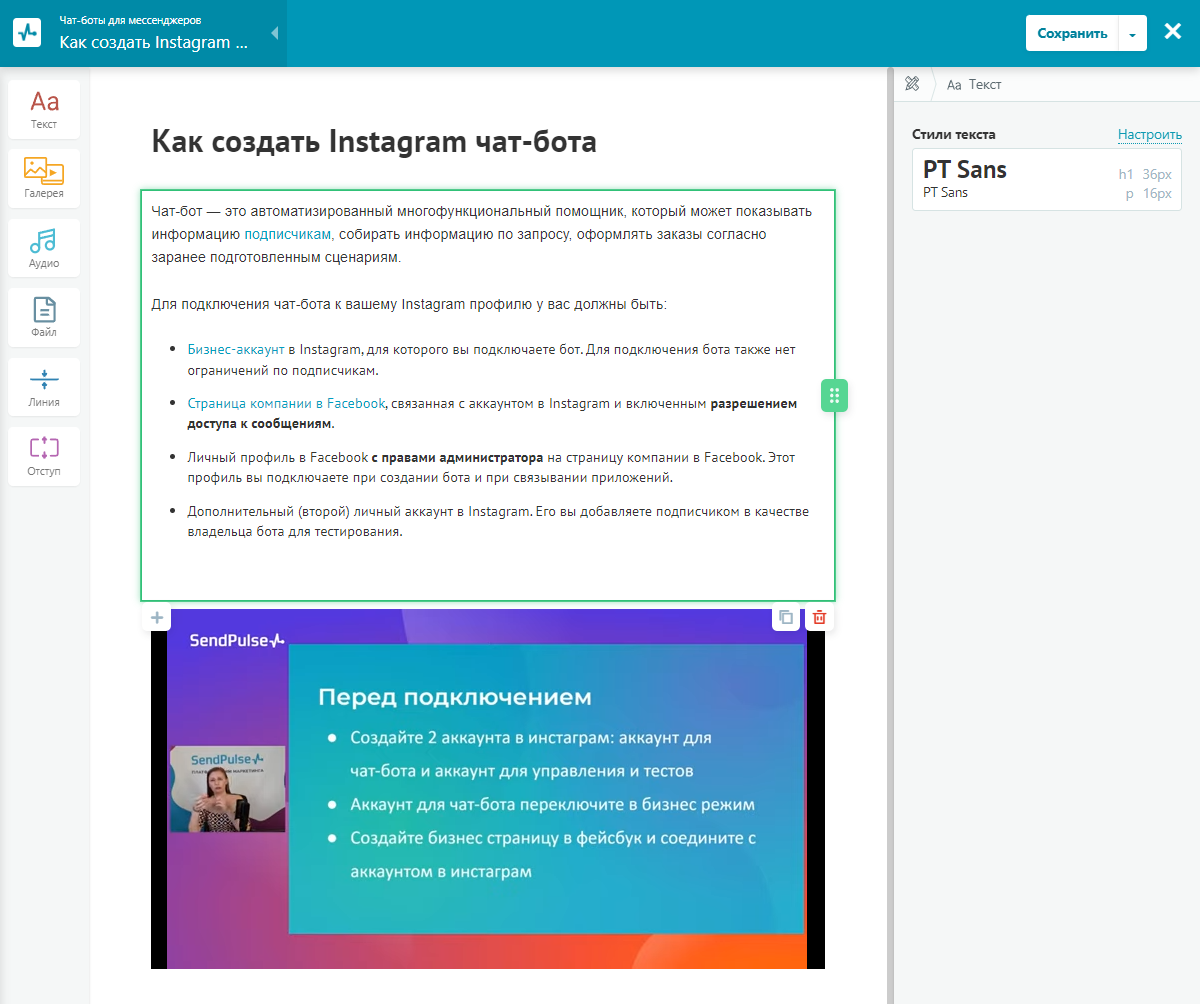The height and width of the screenshot is (1004, 1200).
Task: Delete the video block with trash icon
Action: click(x=819, y=617)
